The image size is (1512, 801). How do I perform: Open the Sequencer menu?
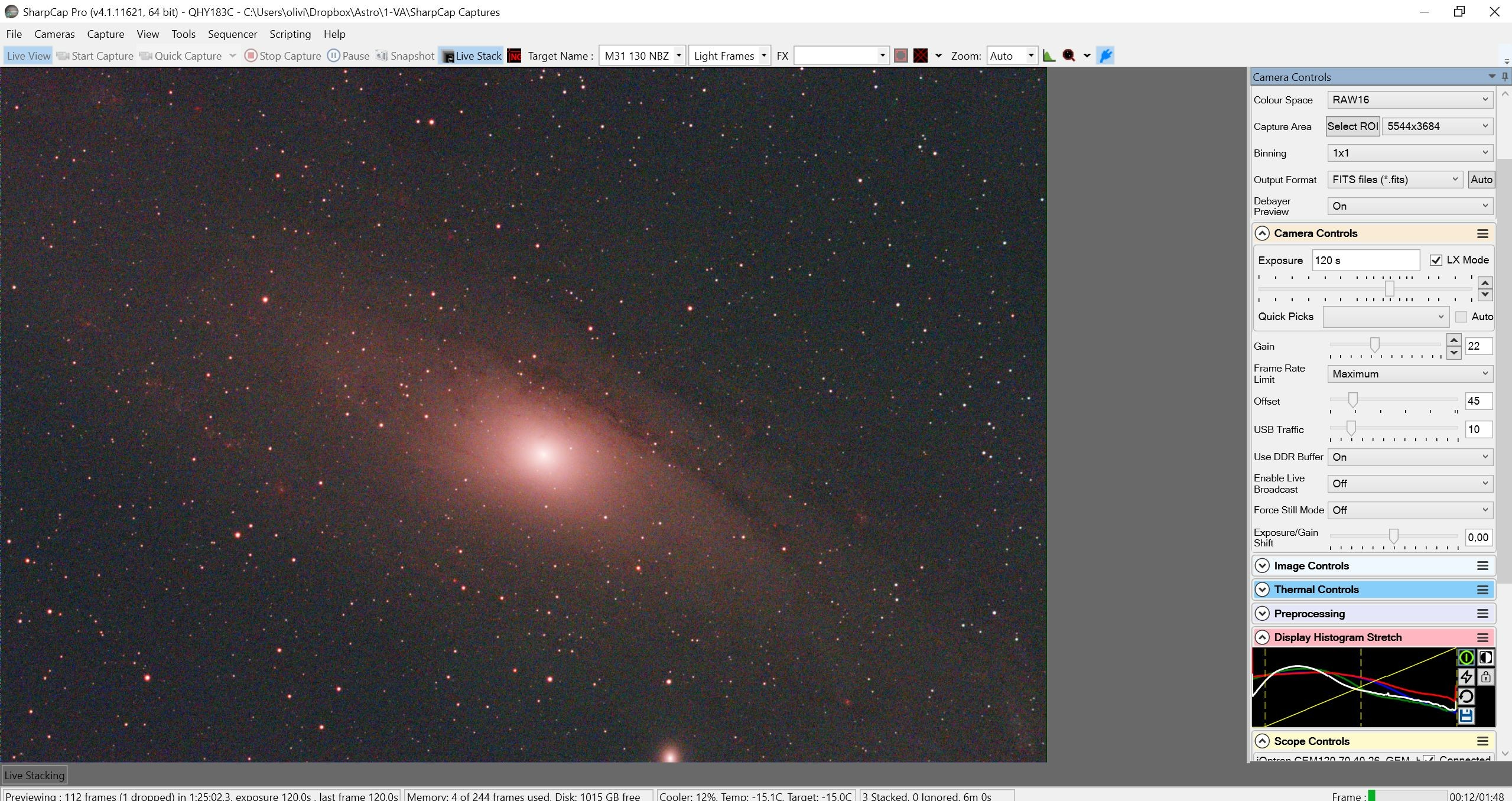232,34
